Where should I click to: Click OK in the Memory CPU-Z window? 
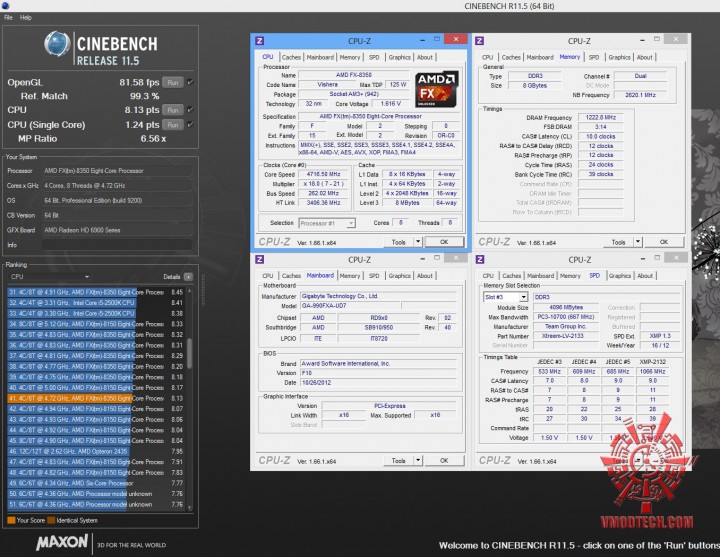point(664,242)
